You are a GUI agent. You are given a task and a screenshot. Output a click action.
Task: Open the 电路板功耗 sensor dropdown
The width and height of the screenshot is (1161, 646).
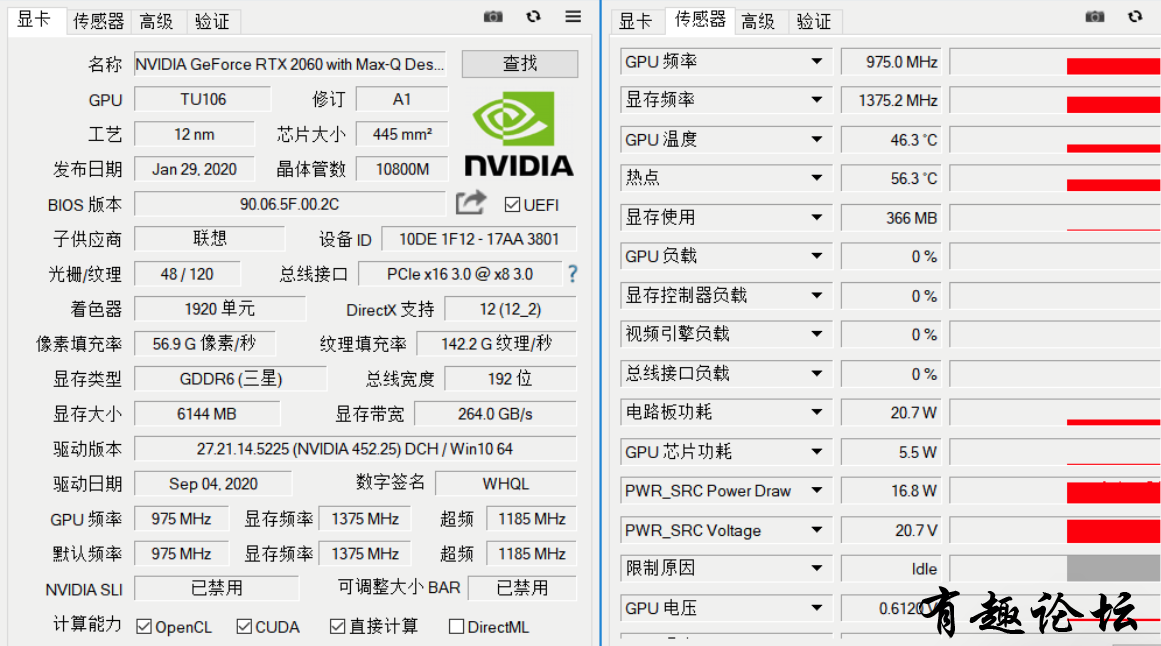817,412
